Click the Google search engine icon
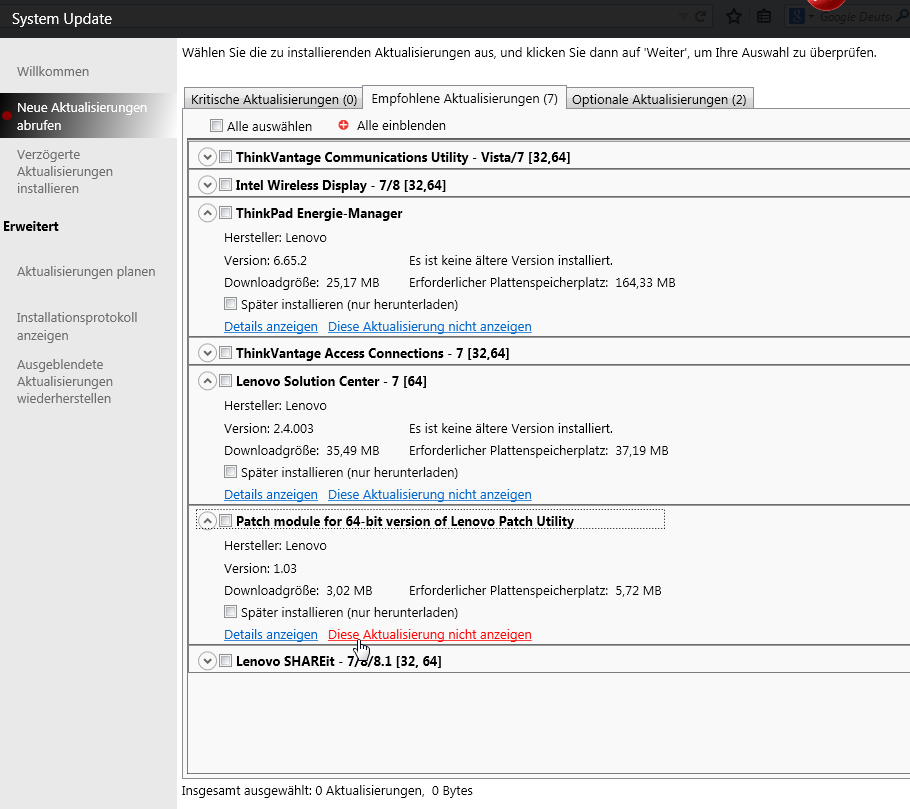 point(797,16)
